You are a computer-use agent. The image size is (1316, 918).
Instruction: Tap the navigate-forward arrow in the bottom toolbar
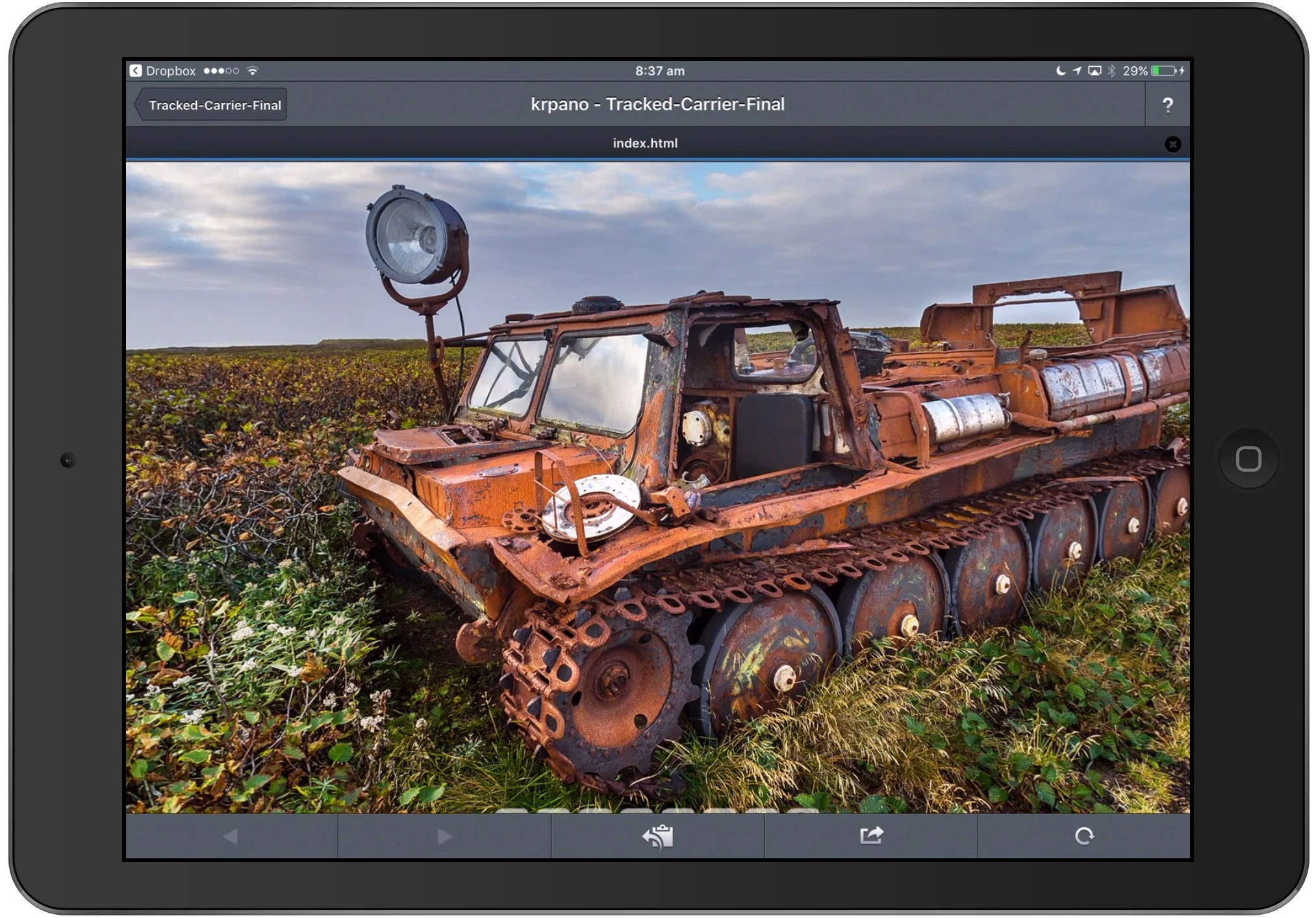pos(444,836)
